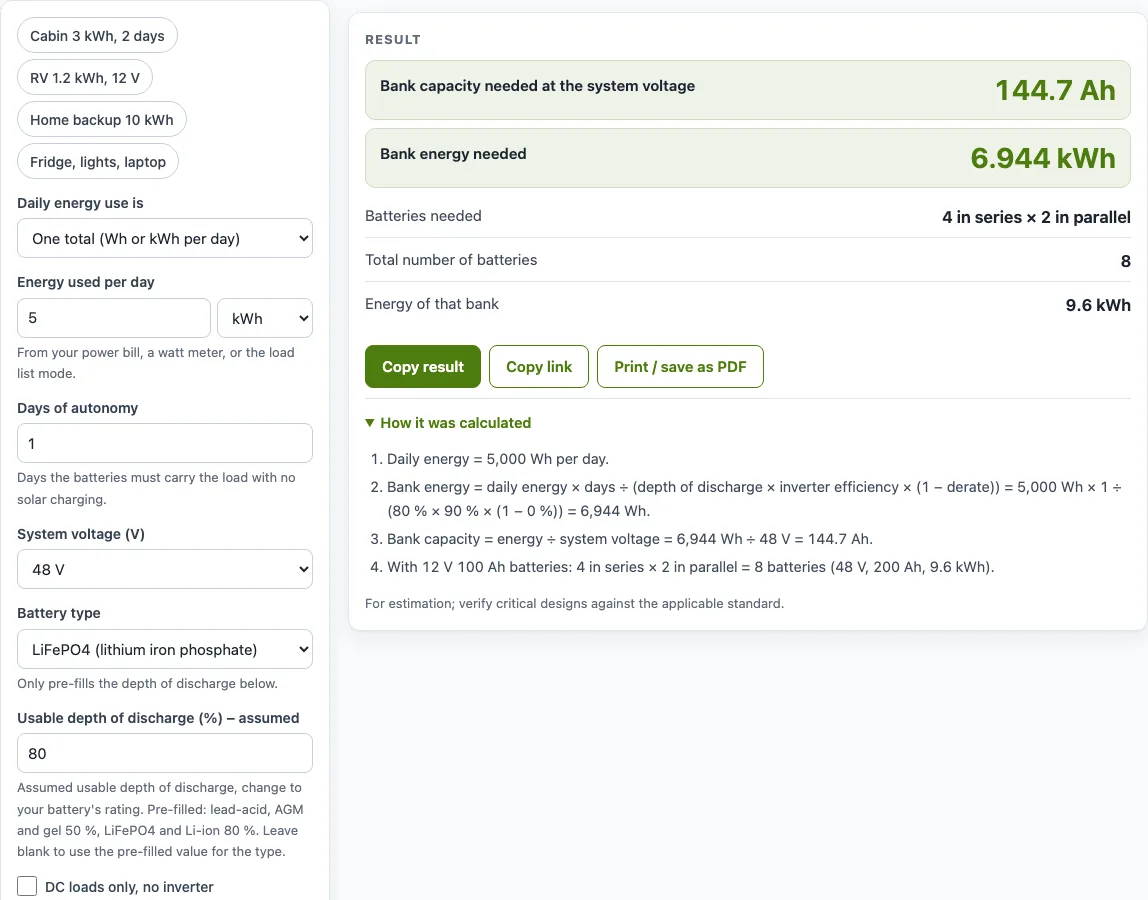The image size is (1148, 900).
Task: Click the Energy used per day field
Action: click(x=114, y=318)
